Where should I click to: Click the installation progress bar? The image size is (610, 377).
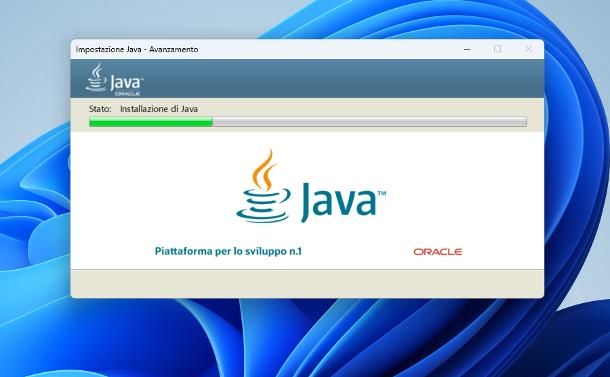point(308,121)
